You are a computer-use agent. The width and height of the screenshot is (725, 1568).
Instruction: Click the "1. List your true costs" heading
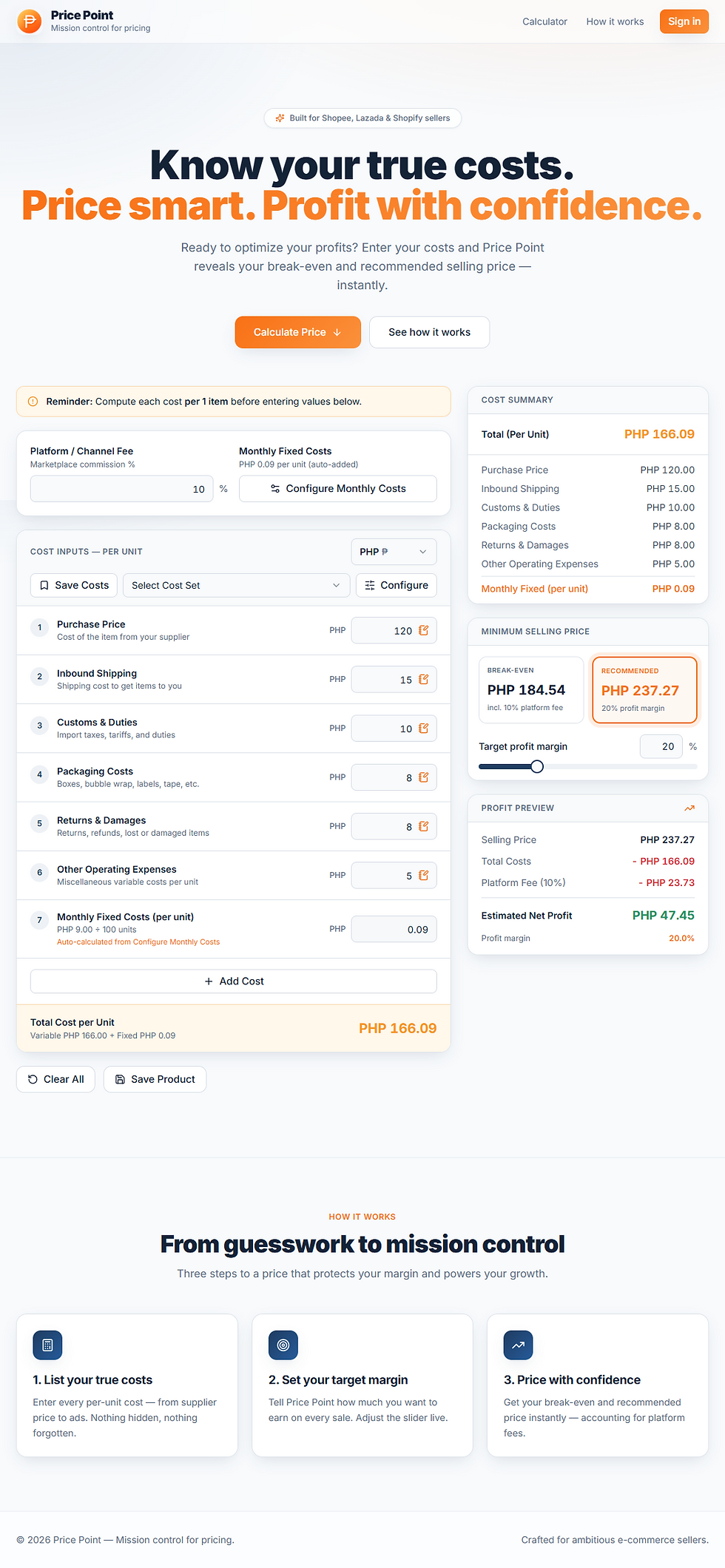click(x=92, y=1379)
